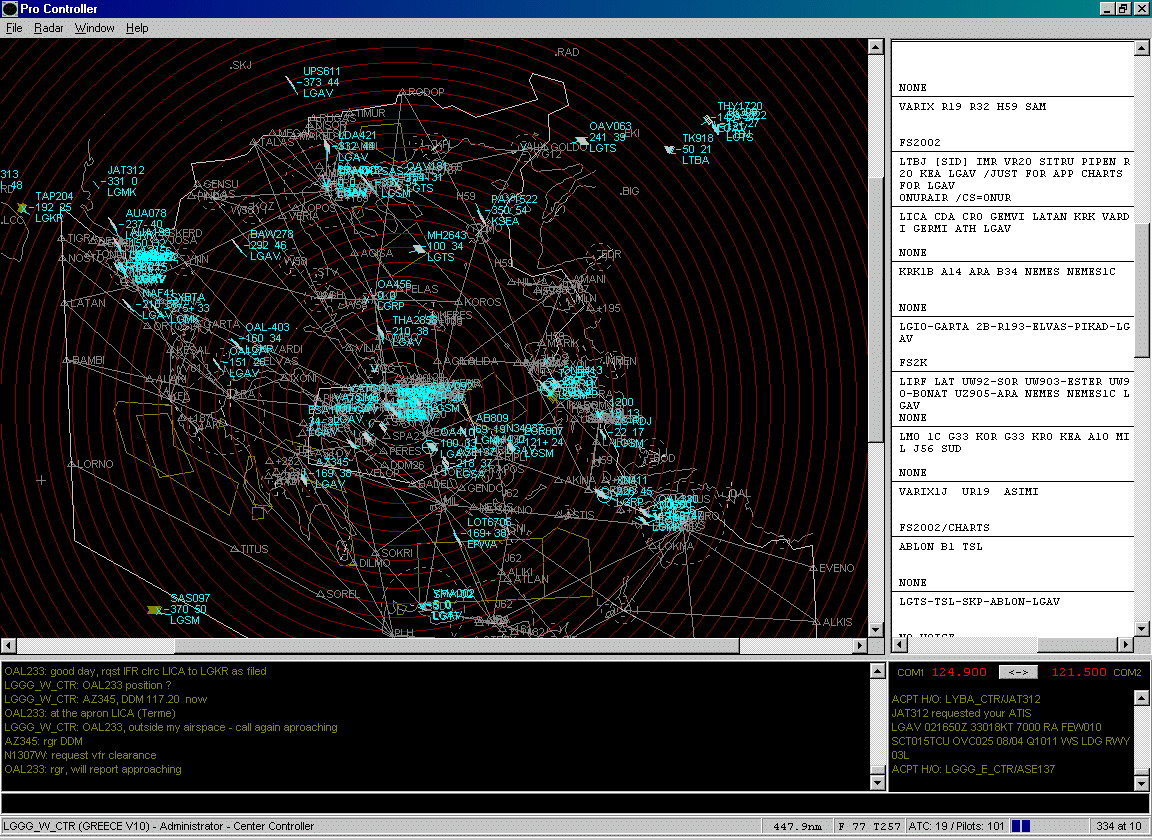Viewport: 1152px width, 840px height.
Task: Select the VARIX R19 R32 H59 SAM strip
Action: point(1012,124)
